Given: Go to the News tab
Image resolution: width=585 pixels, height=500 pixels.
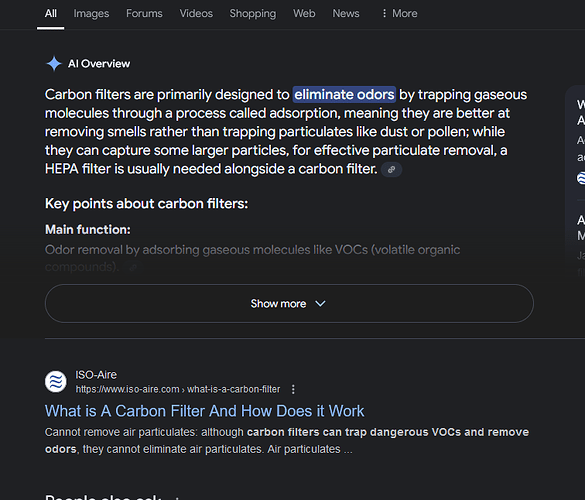Looking at the screenshot, I should point(346,13).
